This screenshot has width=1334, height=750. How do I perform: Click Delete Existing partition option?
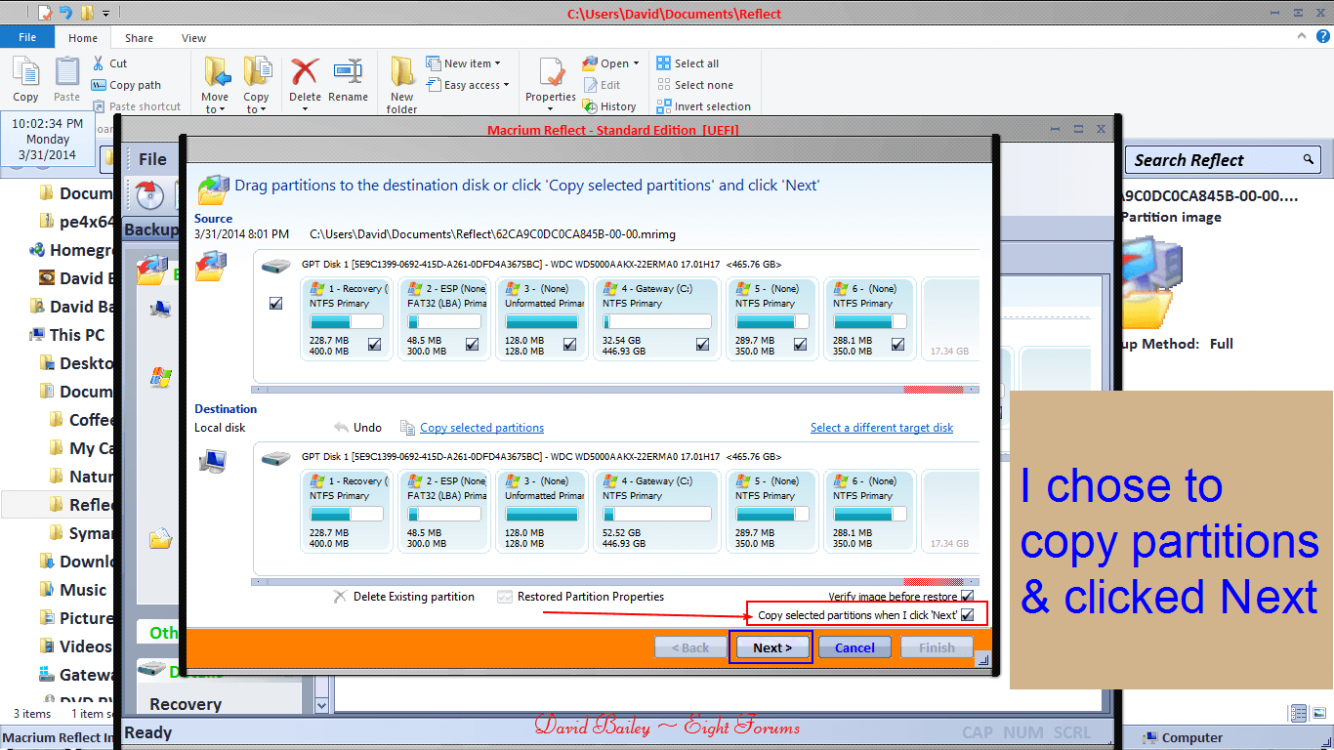pos(404,597)
